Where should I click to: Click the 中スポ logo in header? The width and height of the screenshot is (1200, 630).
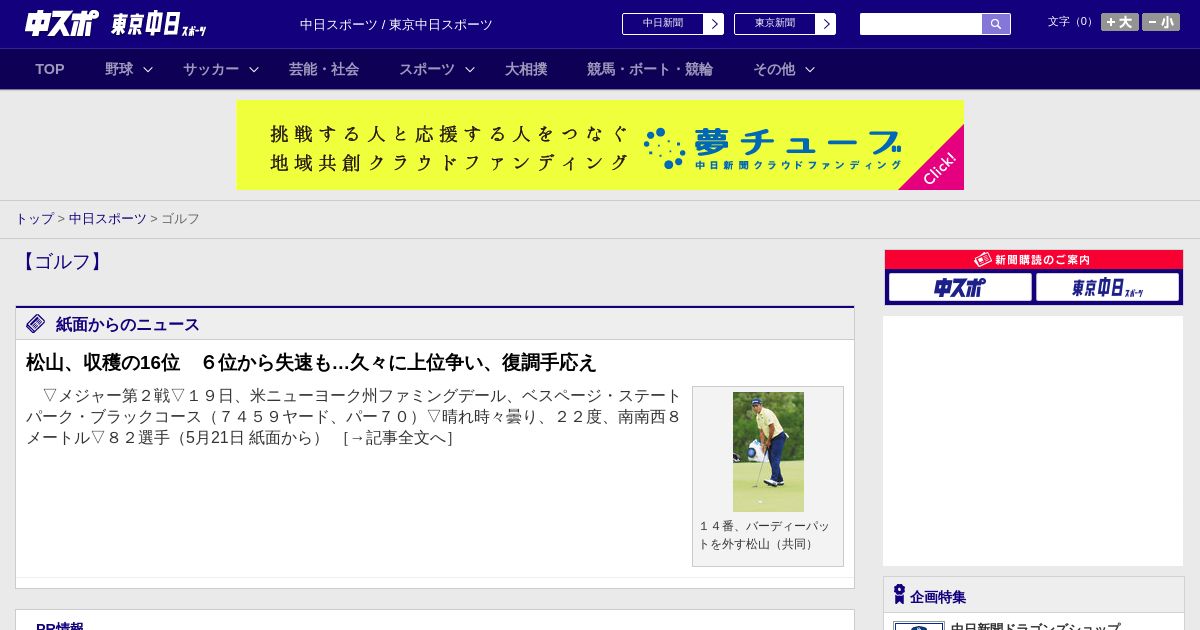pos(61,23)
